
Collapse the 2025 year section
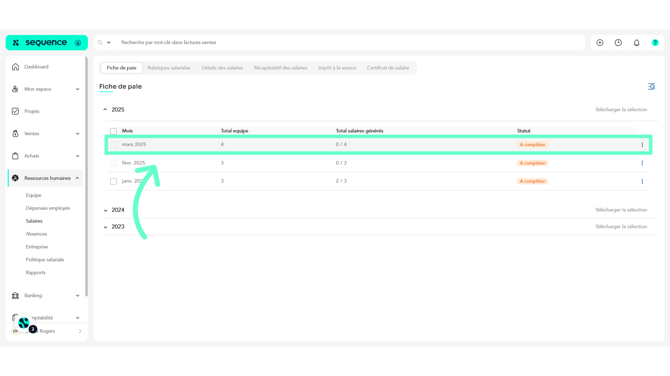tap(105, 110)
